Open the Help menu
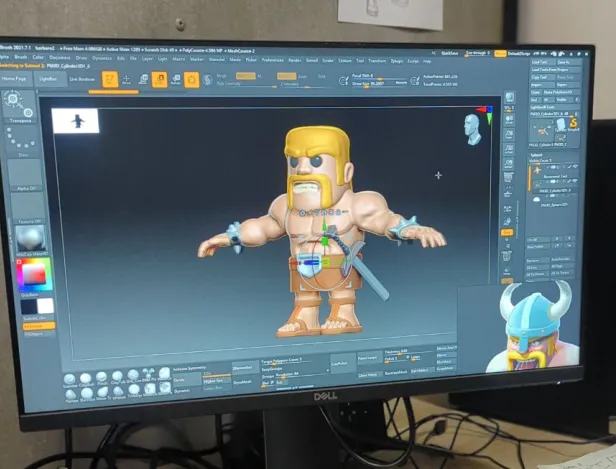The width and height of the screenshot is (616, 469). click(x=427, y=61)
